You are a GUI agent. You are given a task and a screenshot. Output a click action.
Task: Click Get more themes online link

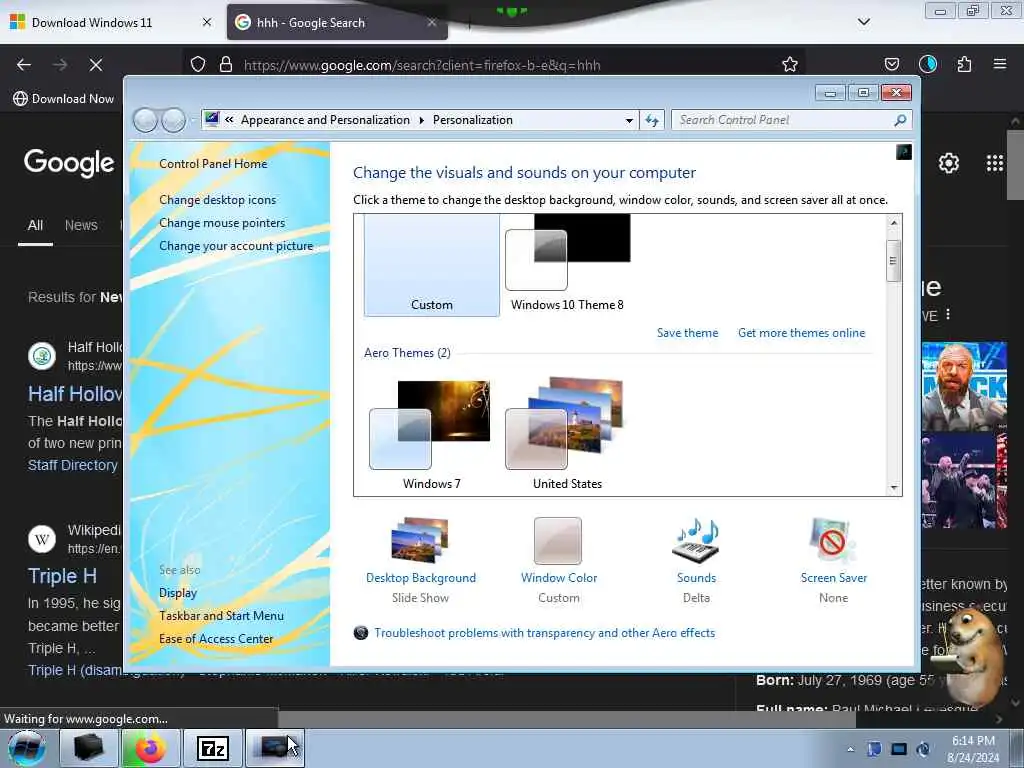pyautogui.click(x=801, y=333)
